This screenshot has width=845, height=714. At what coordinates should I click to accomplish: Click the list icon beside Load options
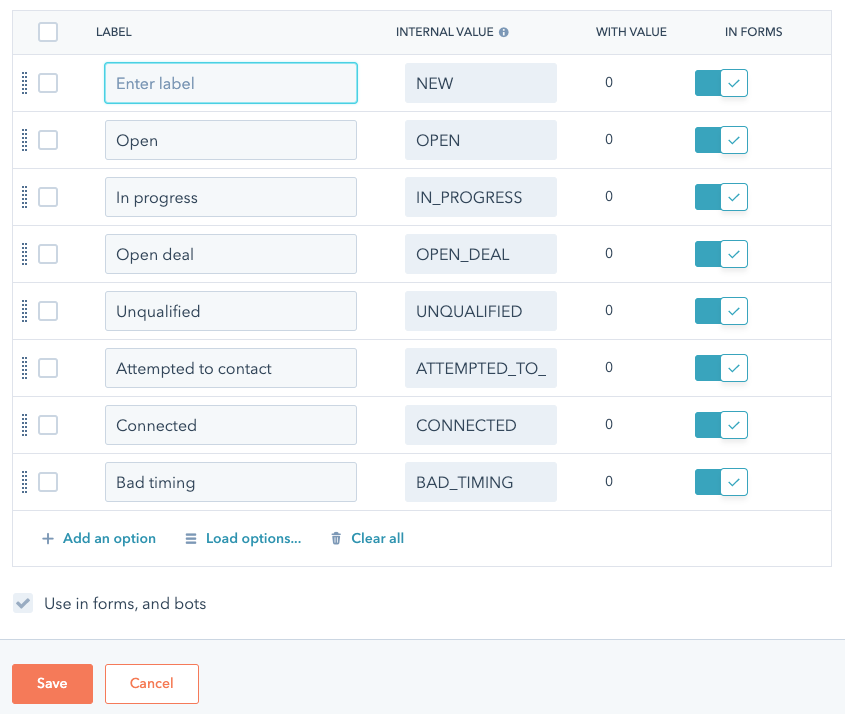coord(190,538)
